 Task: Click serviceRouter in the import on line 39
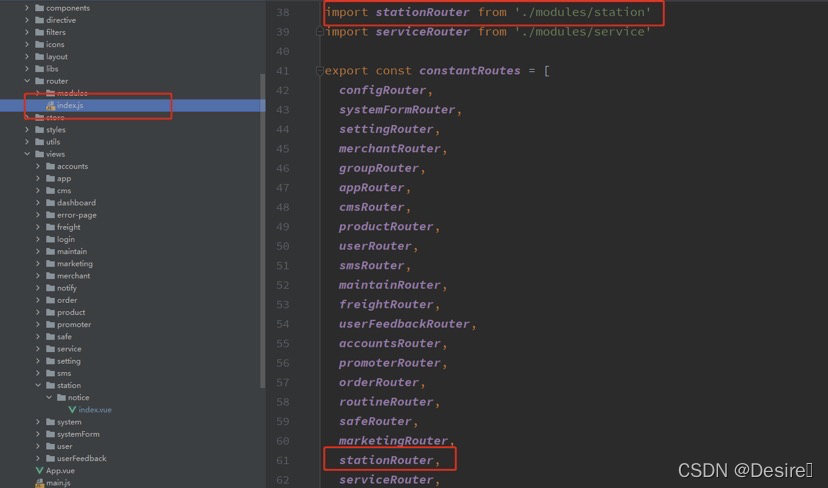422,32
